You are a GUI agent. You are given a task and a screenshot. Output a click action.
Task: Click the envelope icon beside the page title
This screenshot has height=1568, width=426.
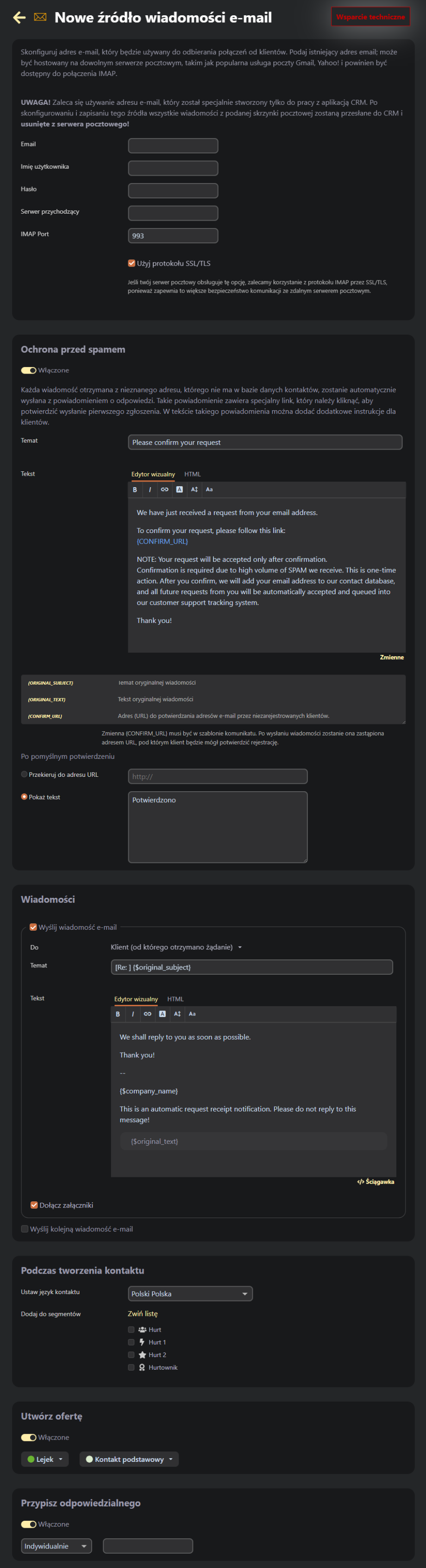click(40, 18)
